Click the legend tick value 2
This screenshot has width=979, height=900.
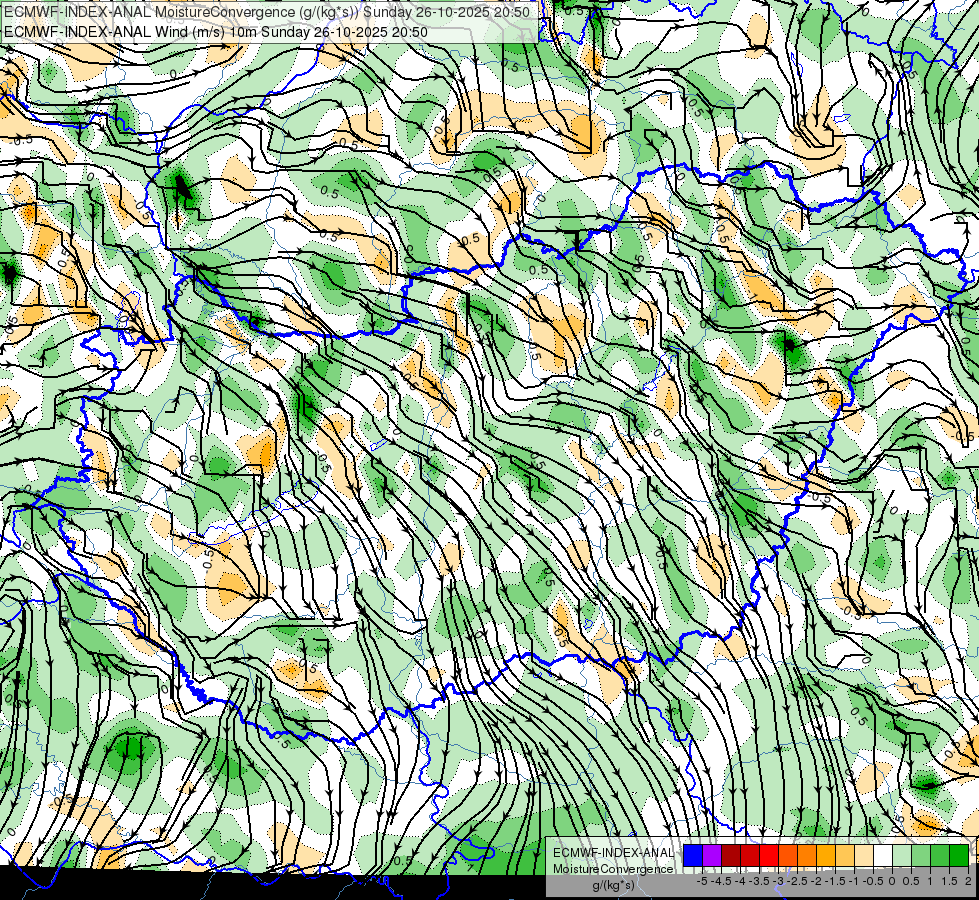(x=968, y=881)
